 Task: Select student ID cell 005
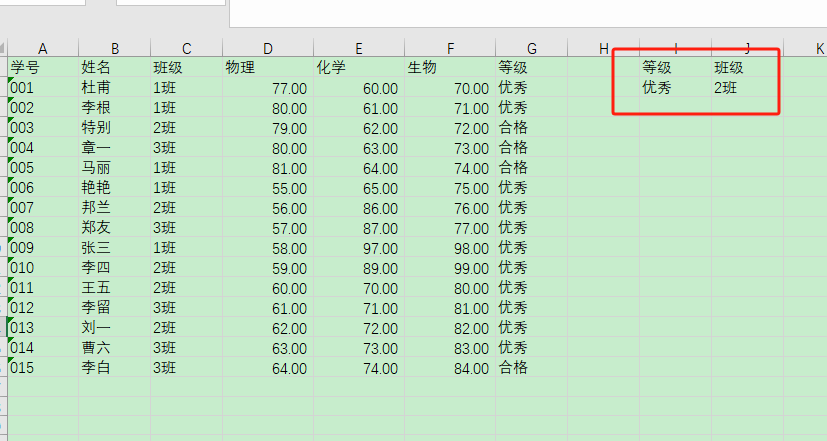click(x=43, y=167)
